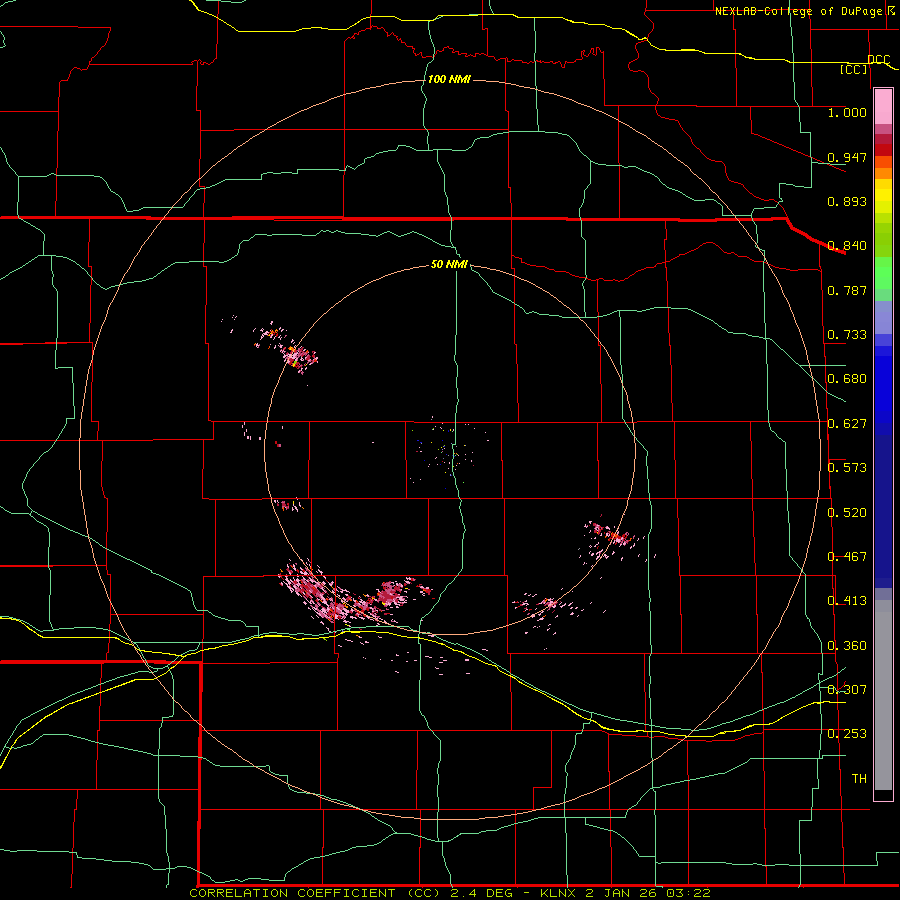This screenshot has height=900, width=900.
Task: Click the TH threshold label
Action: click(859, 779)
